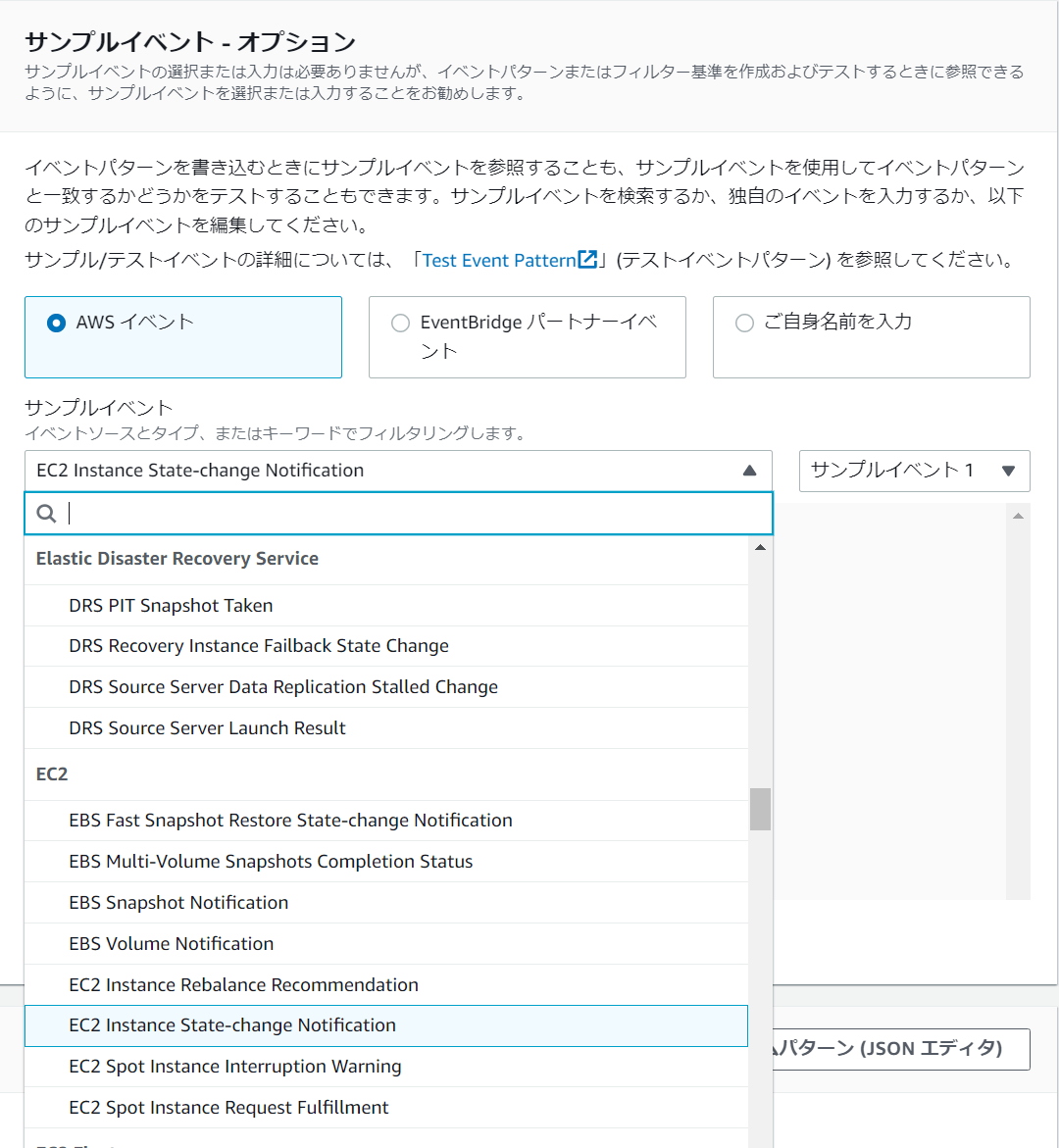Collapse the EC2 Instance State-change Notification dropdown
The image size is (1059, 1148).
[398, 471]
